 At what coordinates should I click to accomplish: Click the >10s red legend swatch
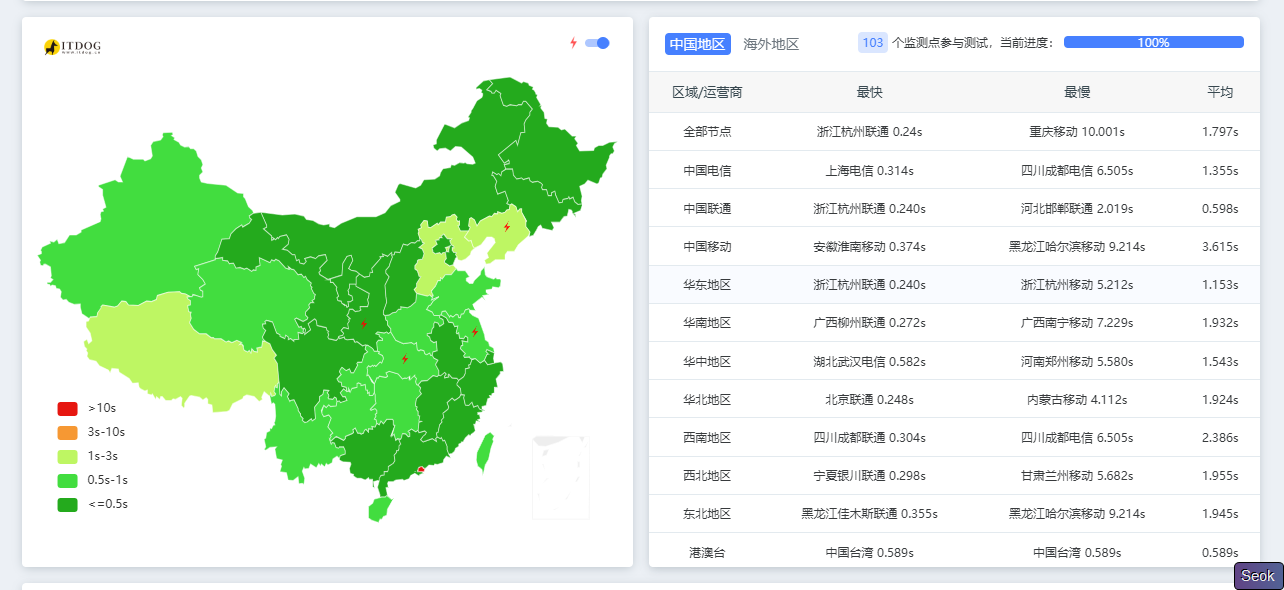point(67,408)
